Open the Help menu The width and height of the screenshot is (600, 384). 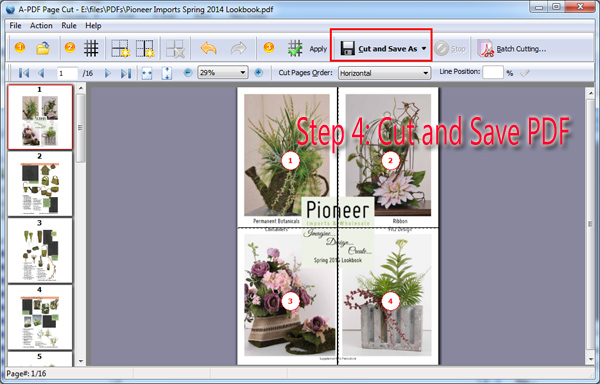pyautogui.click(x=93, y=26)
